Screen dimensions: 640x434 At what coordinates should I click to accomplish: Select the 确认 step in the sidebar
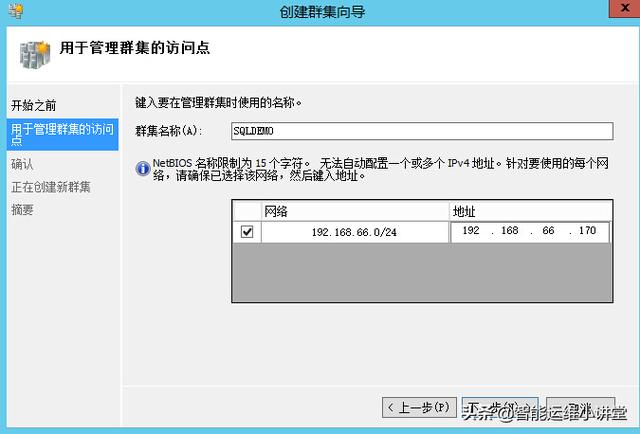(22, 164)
